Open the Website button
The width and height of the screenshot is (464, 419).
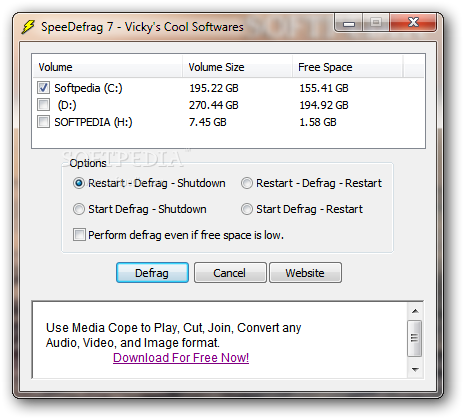tap(305, 273)
